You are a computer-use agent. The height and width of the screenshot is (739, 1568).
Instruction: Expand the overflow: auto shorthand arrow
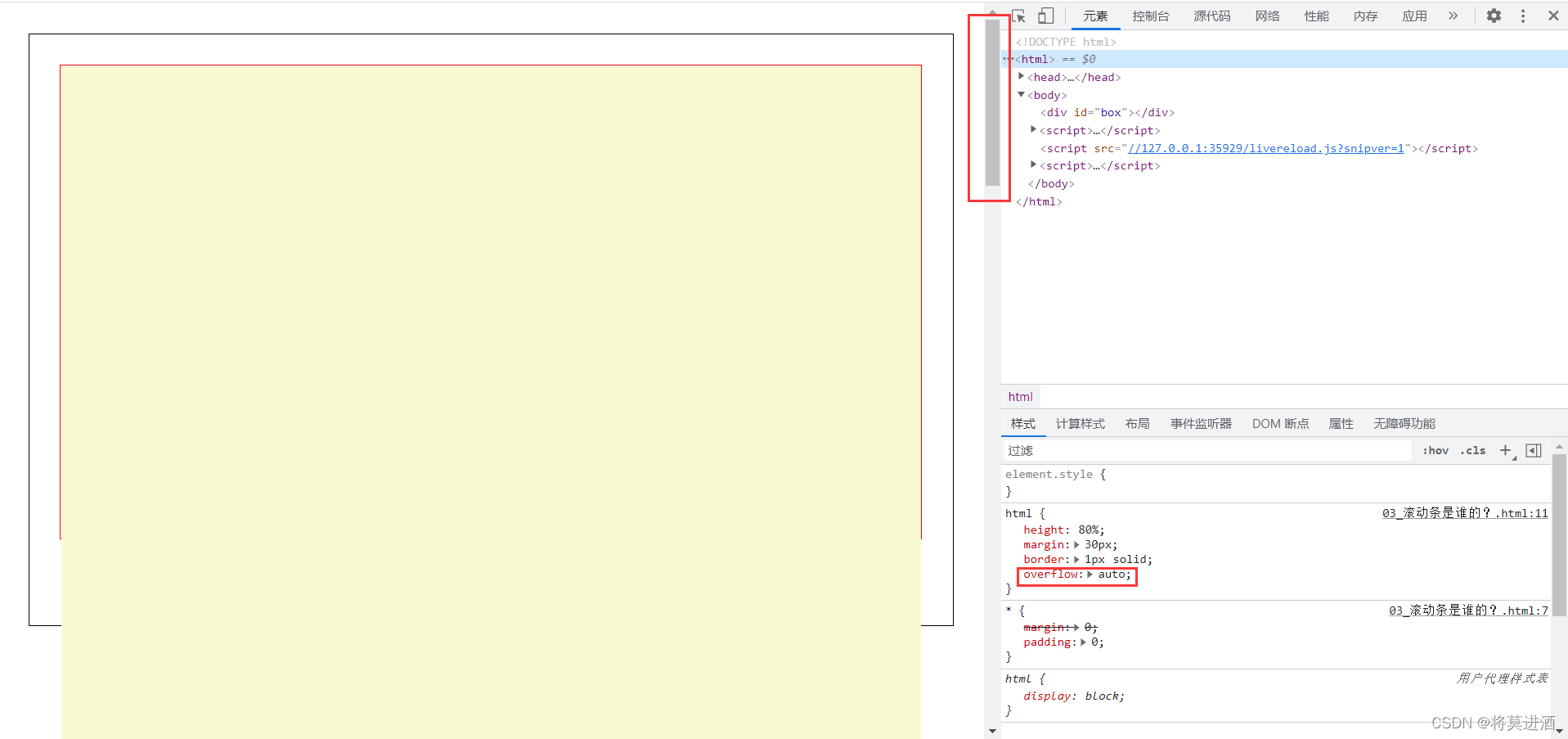[x=1090, y=575]
